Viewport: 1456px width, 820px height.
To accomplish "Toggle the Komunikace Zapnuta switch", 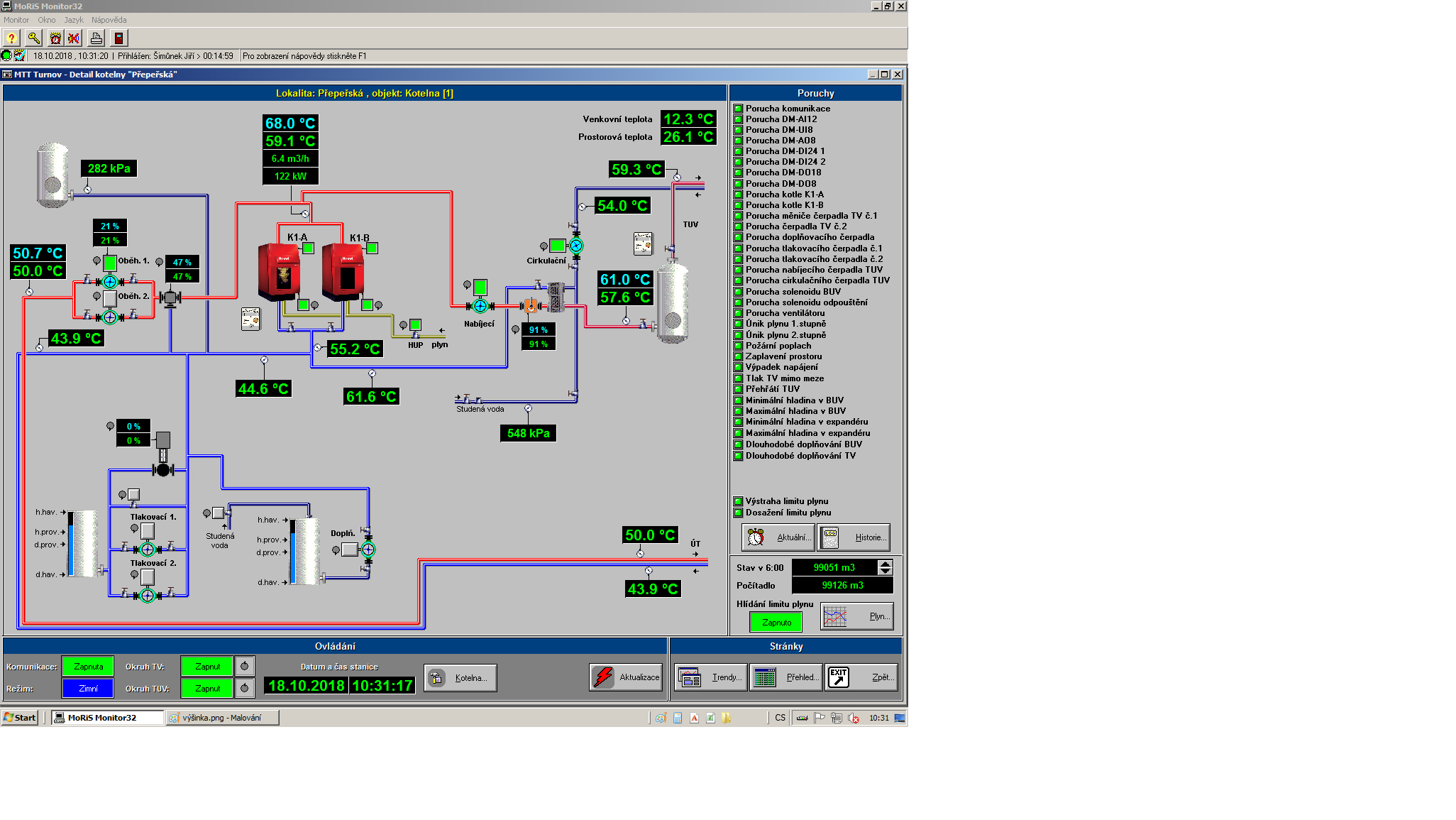I will 88,667.
